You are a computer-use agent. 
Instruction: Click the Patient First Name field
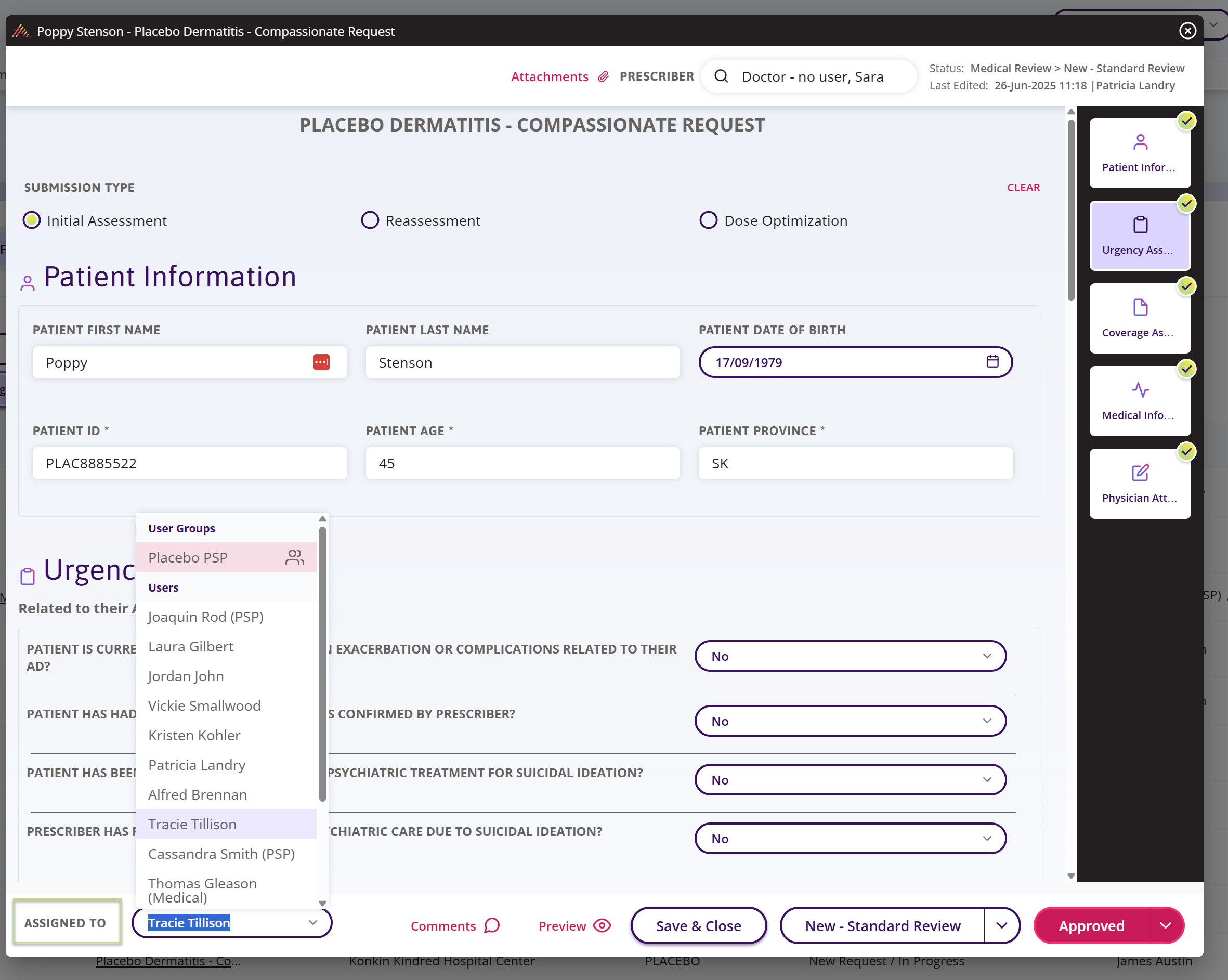tap(190, 362)
